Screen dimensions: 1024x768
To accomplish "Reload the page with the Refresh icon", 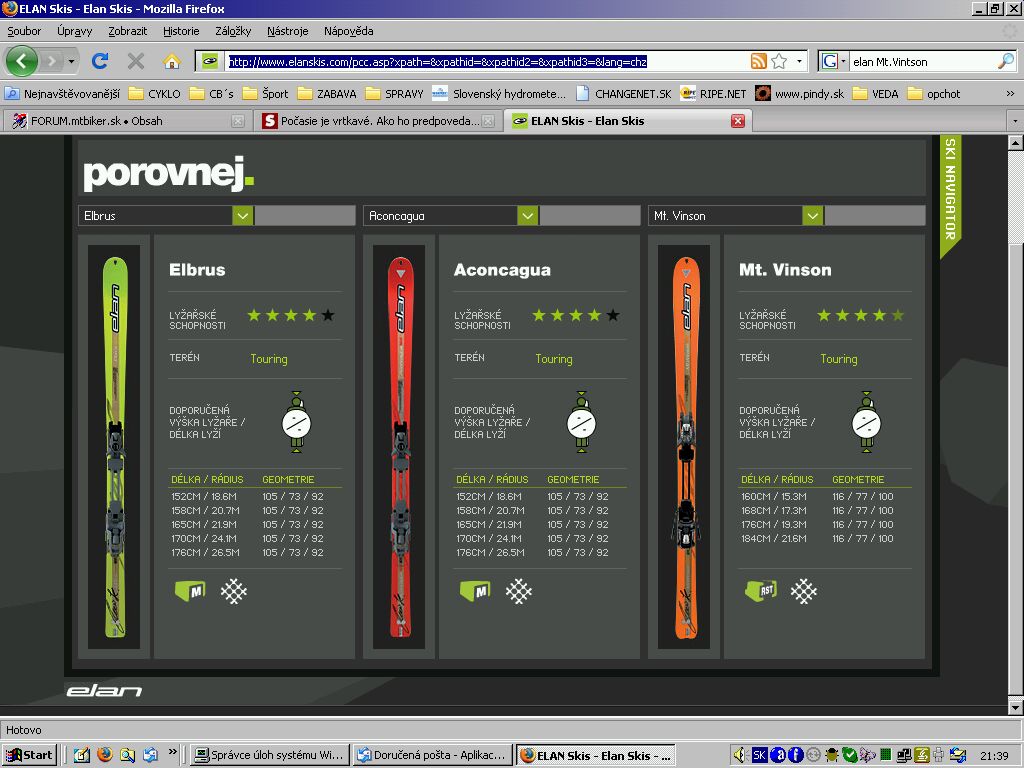I will (x=100, y=61).
